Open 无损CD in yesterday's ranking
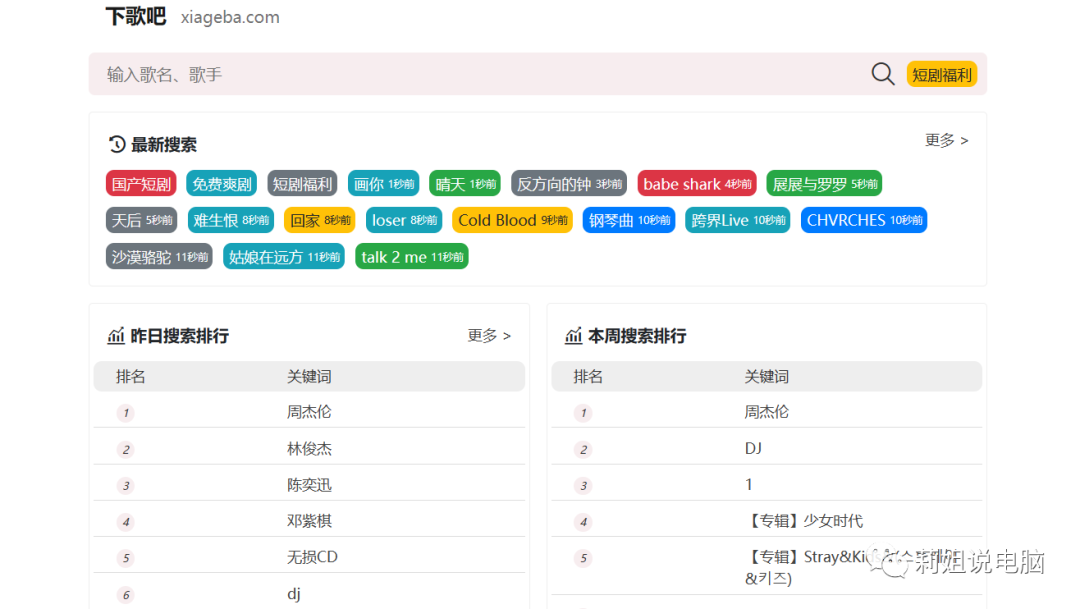 click(312, 557)
